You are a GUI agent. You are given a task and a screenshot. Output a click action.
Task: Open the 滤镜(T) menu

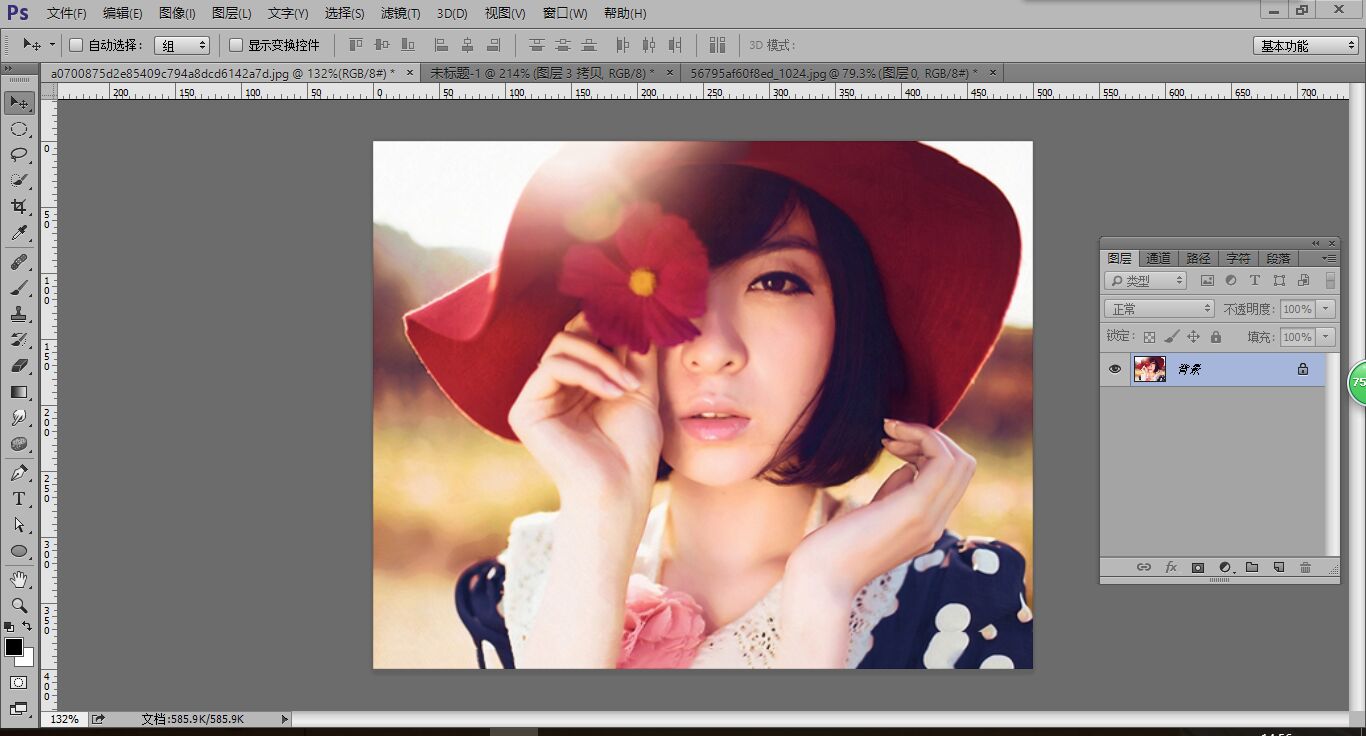tap(400, 13)
